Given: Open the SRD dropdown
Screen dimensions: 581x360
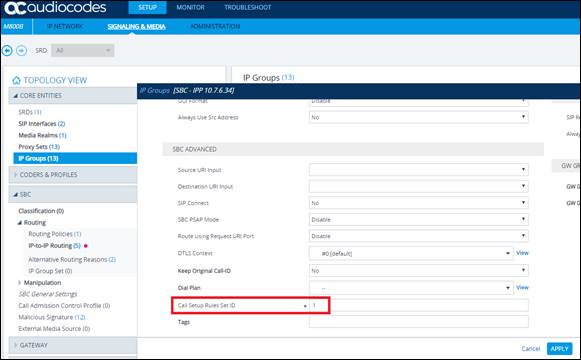Looking at the screenshot, I should point(83,50).
